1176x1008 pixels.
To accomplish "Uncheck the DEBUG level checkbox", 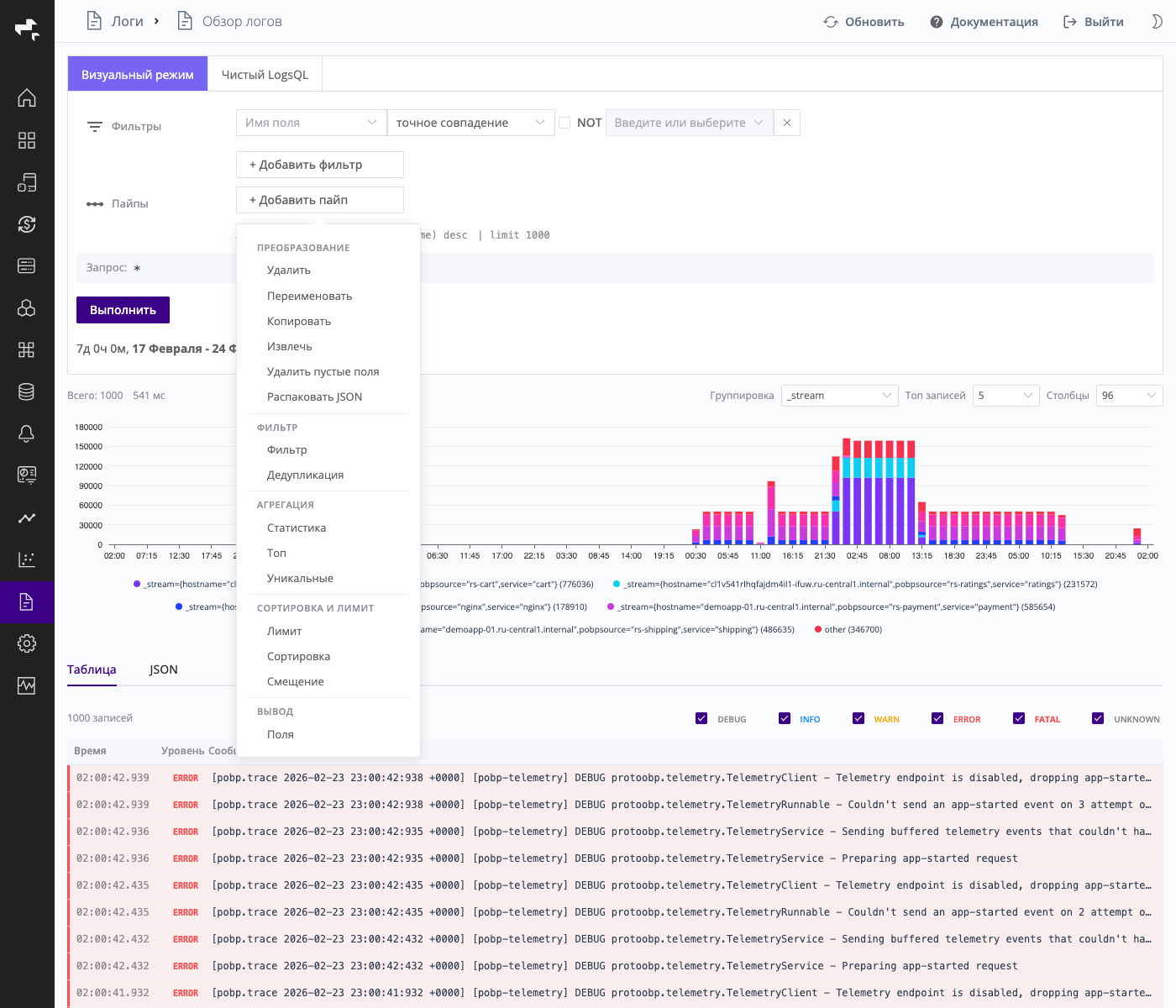I will pos(701,718).
